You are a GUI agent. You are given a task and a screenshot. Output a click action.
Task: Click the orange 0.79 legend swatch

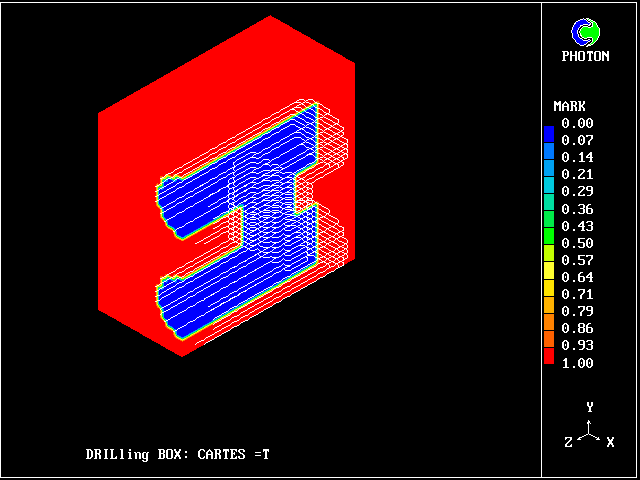[x=548, y=311]
